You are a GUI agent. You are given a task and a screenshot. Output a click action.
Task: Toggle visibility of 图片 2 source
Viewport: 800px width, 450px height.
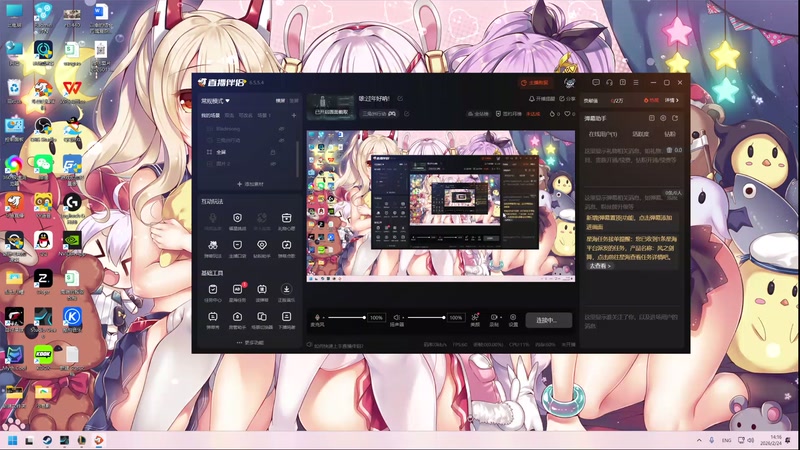click(x=273, y=164)
